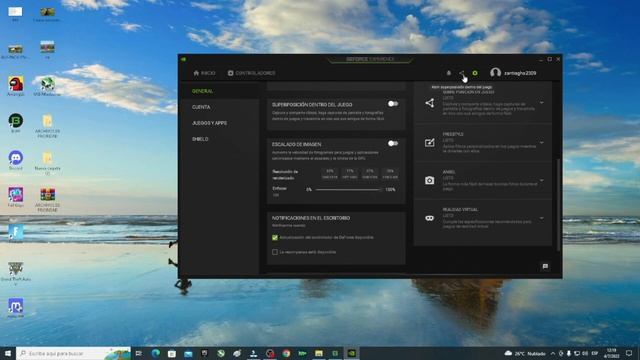Open Task View from the taskbar
Image resolution: width=640 pixels, height=360 pixels.
click(x=139, y=353)
